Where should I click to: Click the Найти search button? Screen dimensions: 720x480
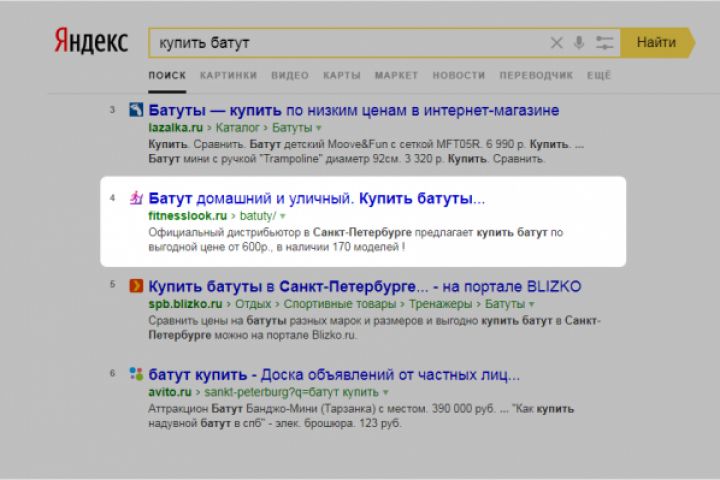(x=658, y=43)
